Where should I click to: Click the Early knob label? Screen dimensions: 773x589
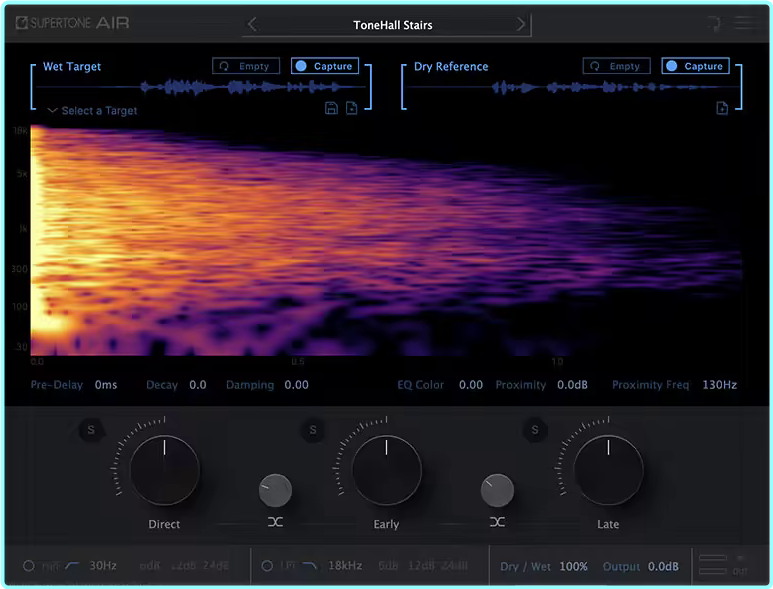tap(386, 524)
